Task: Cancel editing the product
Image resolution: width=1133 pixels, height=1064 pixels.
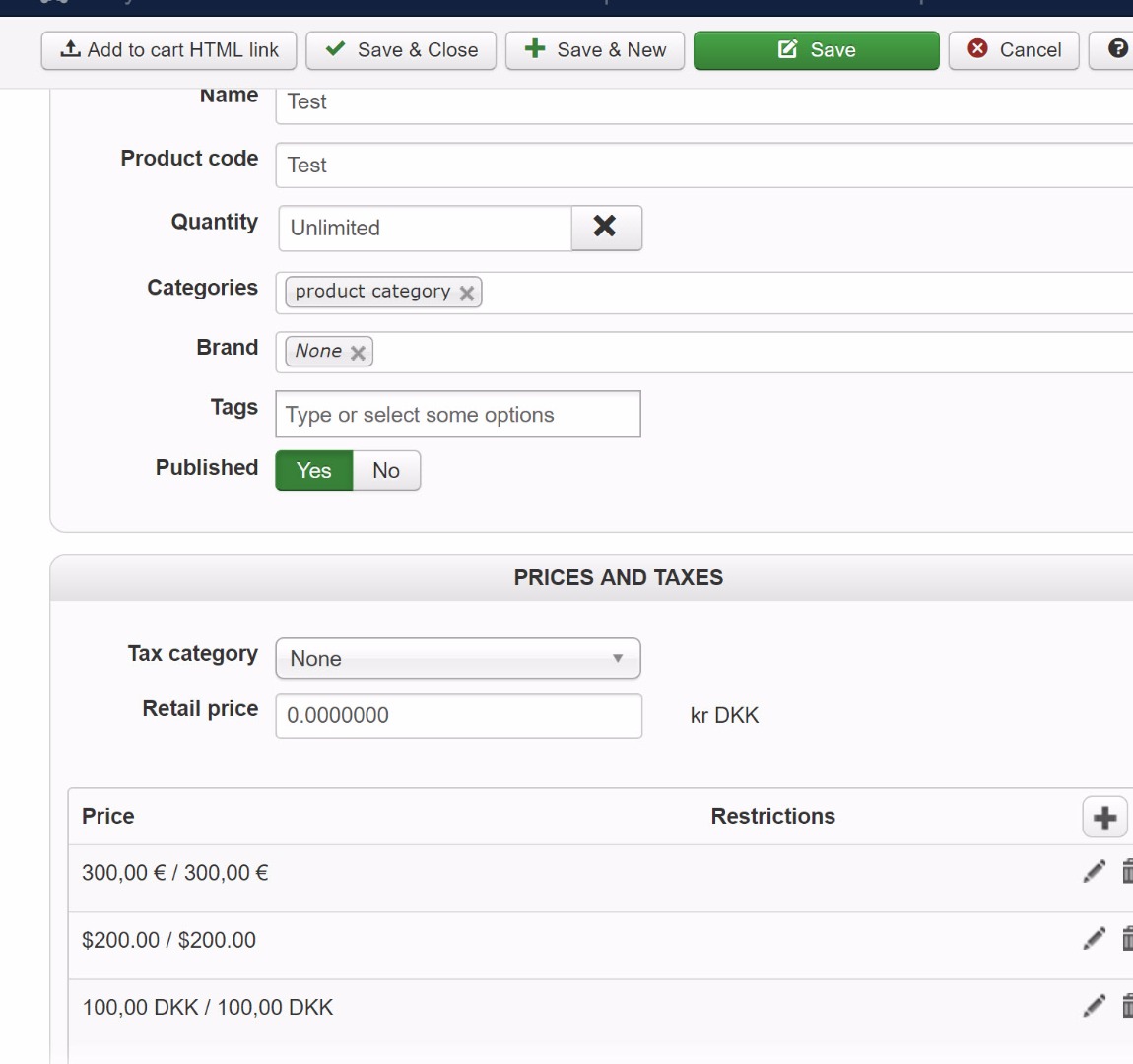Action: [1014, 50]
